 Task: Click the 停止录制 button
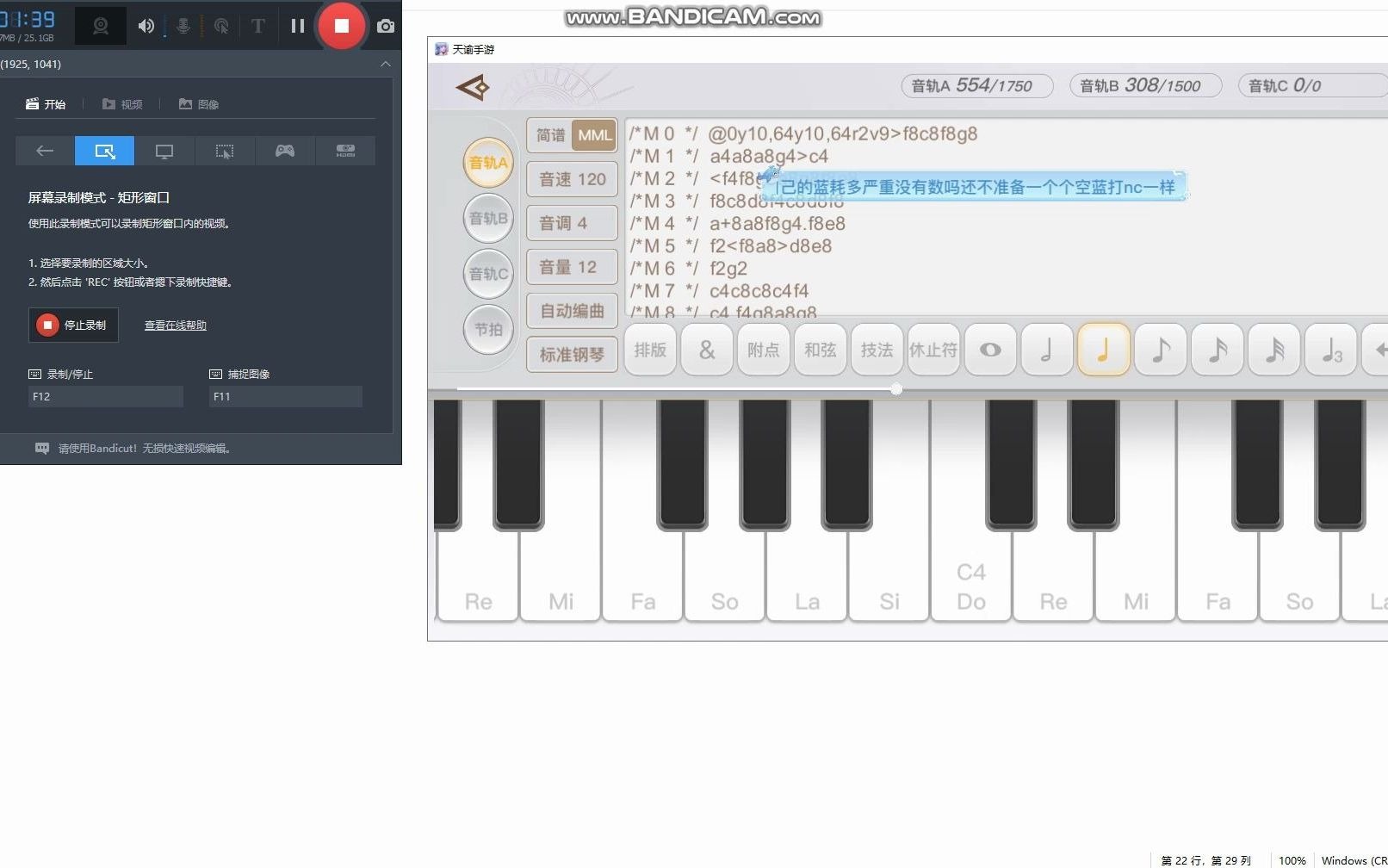click(73, 325)
